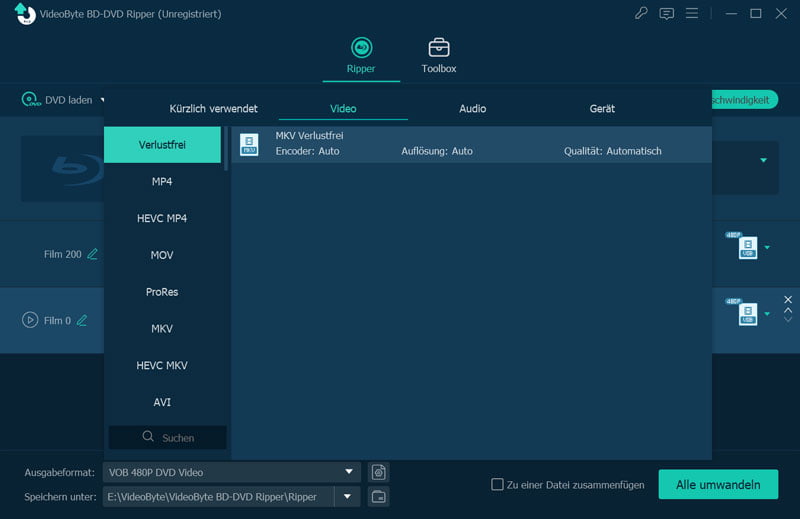The height and width of the screenshot is (519, 800).
Task: Select the MKV Verlustfrei profile row
Action: [471, 144]
